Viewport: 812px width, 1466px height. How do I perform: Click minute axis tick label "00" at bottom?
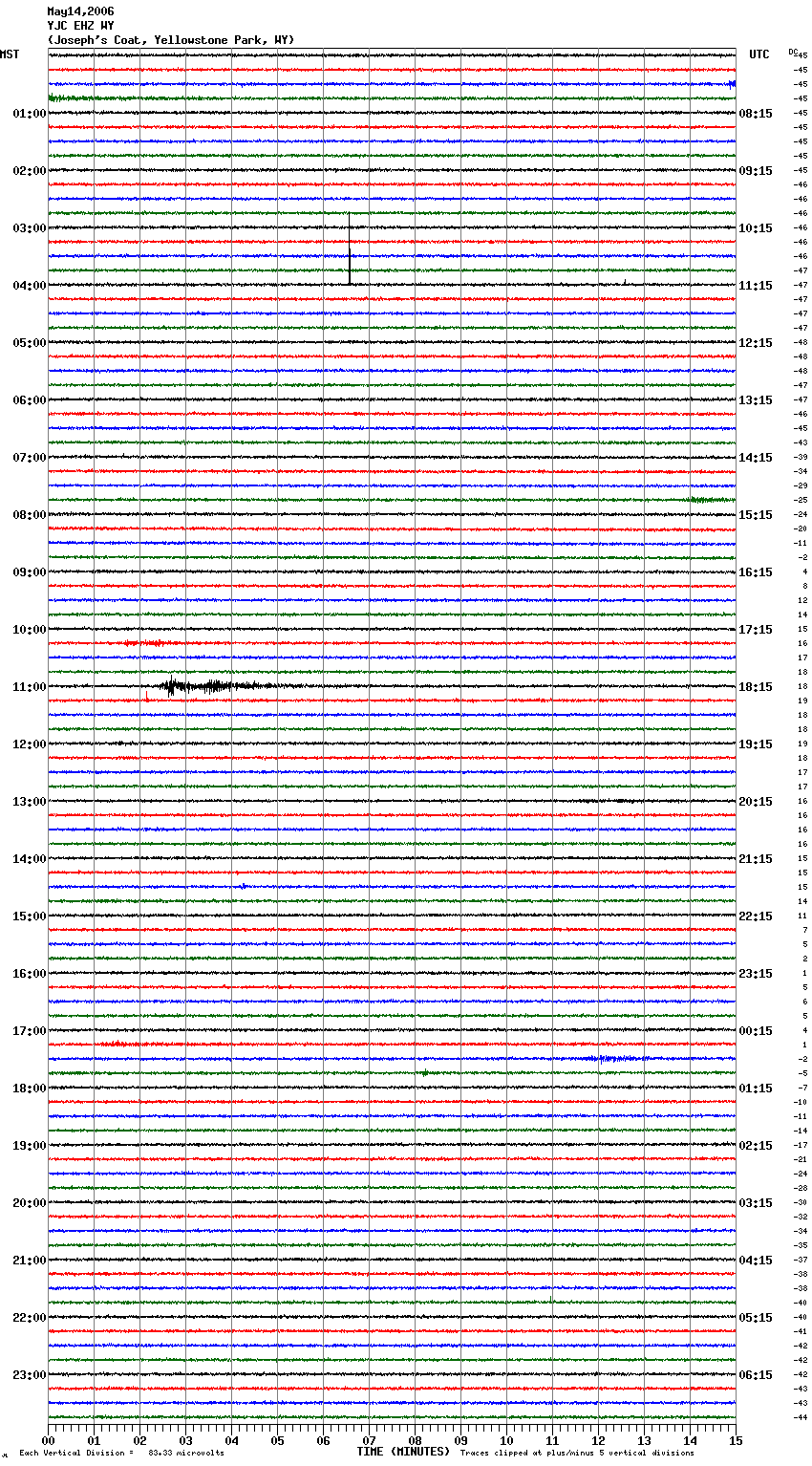click(x=48, y=1440)
